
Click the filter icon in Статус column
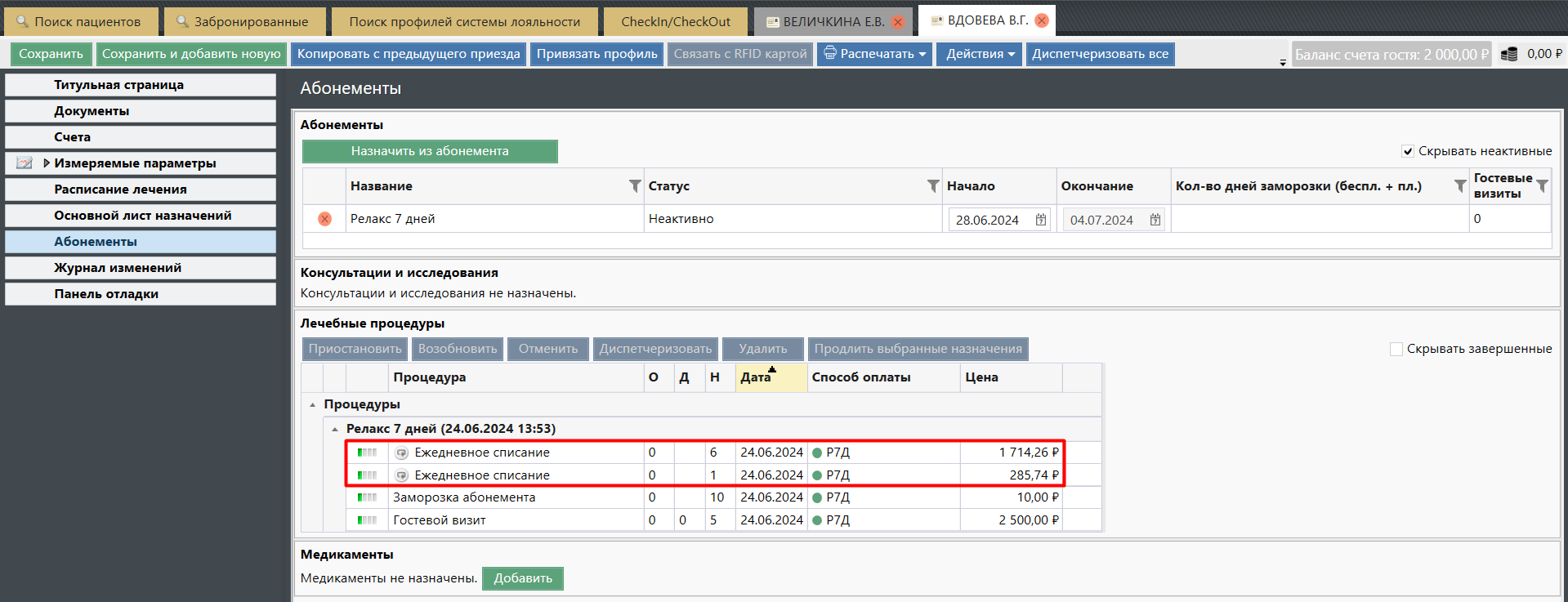point(933,186)
